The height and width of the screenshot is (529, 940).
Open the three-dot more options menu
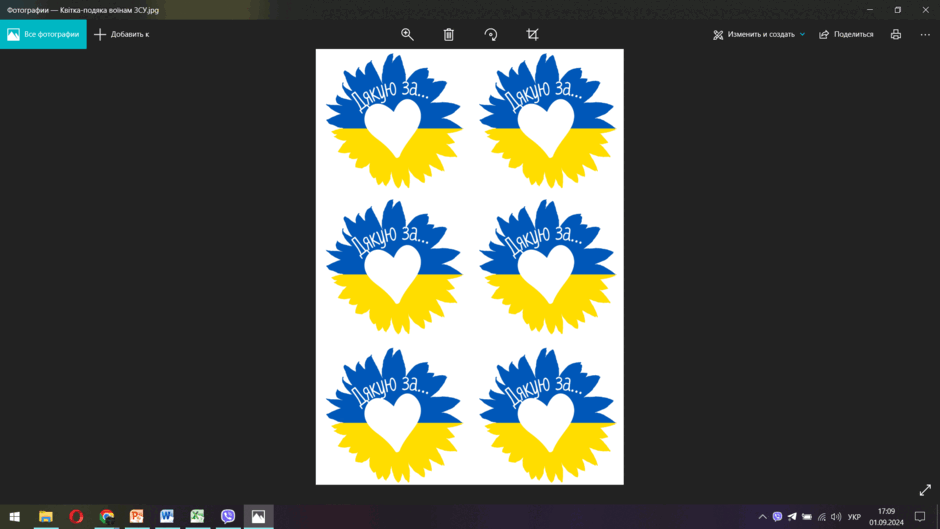pyautogui.click(x=925, y=34)
